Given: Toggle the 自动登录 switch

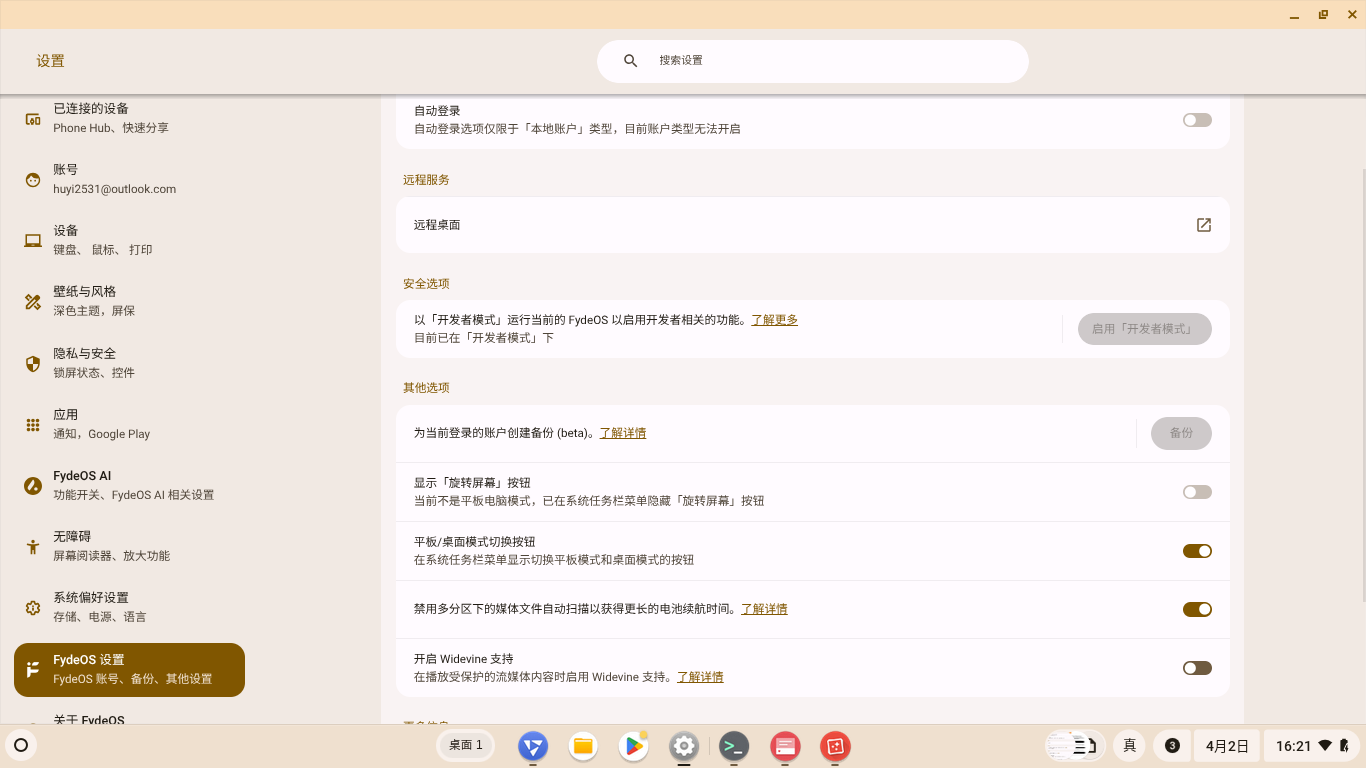Looking at the screenshot, I should coord(1197,120).
